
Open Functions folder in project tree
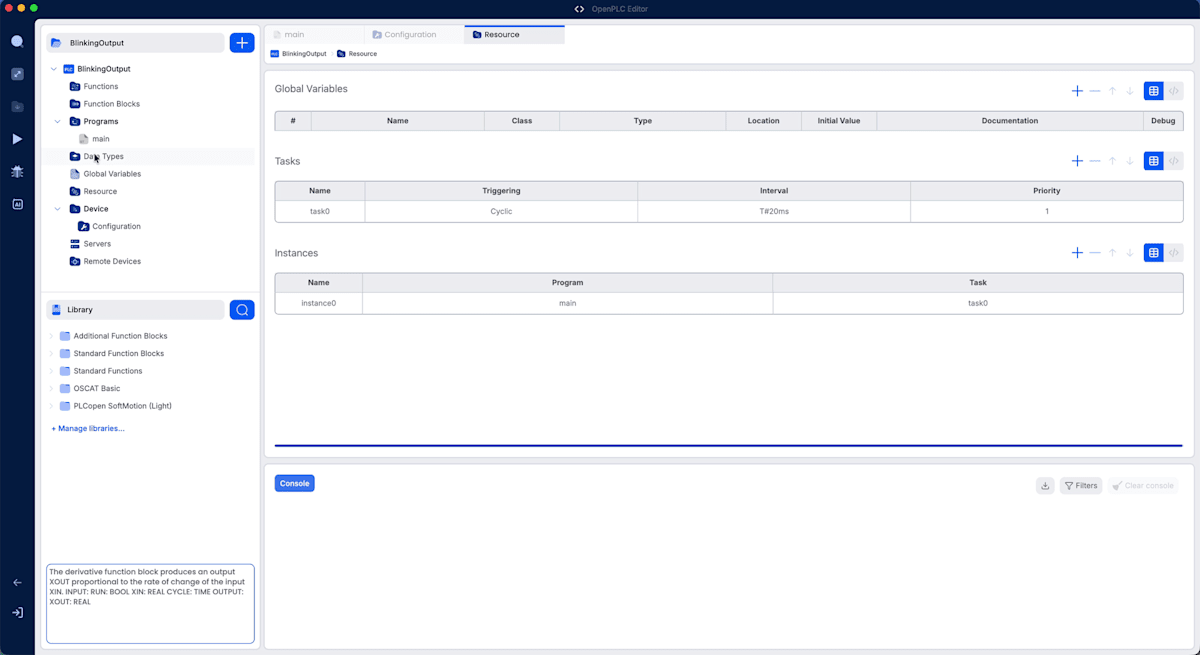[x=101, y=87]
